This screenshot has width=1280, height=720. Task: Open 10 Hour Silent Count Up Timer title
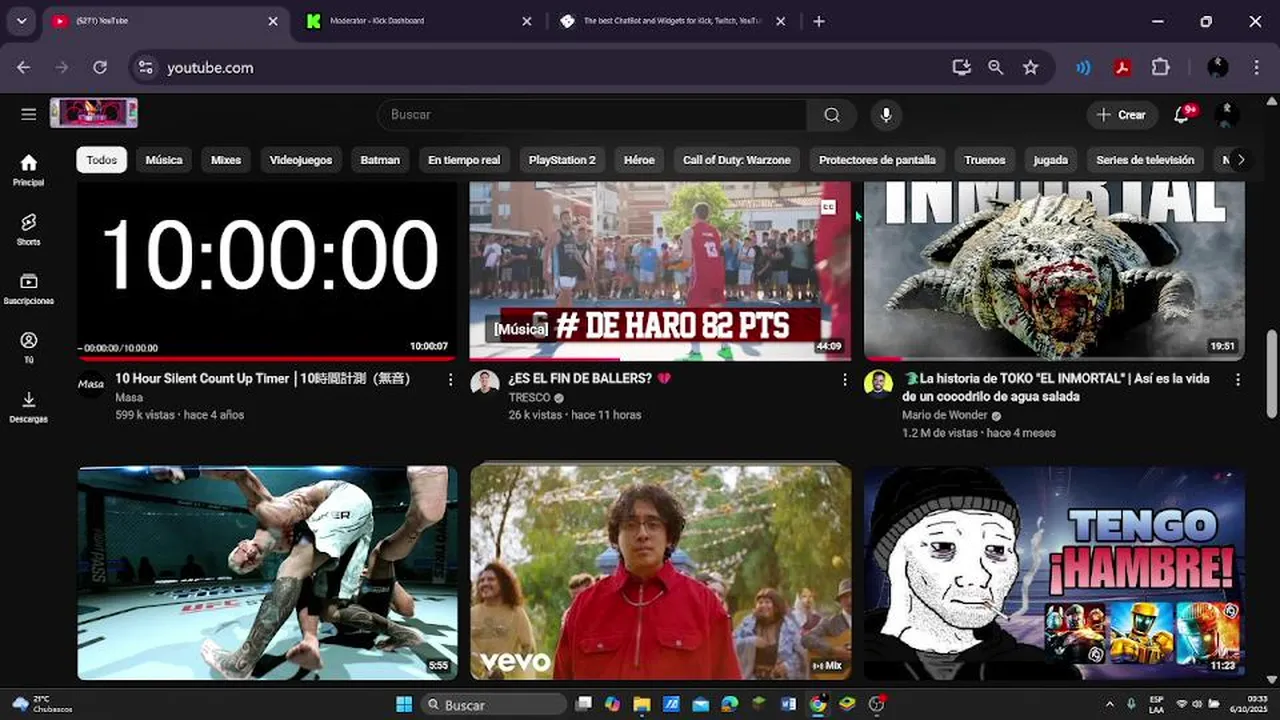(263, 379)
